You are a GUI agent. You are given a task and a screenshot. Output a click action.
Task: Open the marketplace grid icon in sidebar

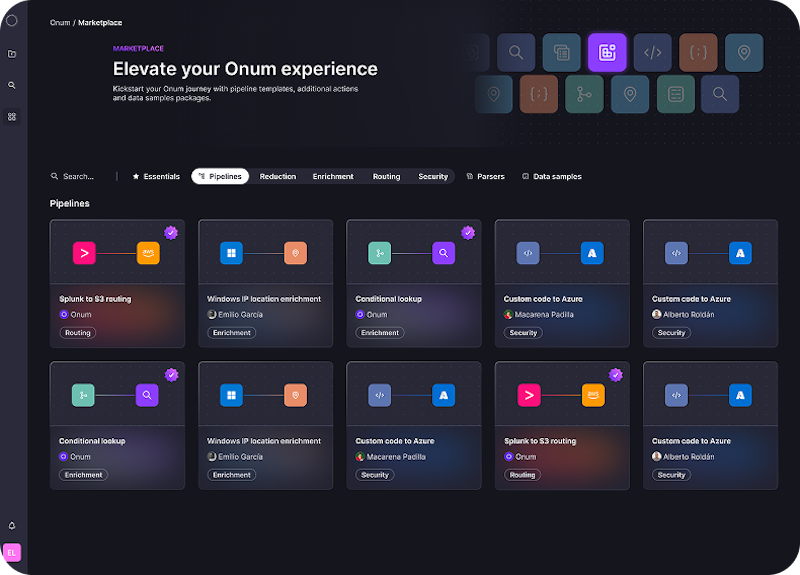12,117
